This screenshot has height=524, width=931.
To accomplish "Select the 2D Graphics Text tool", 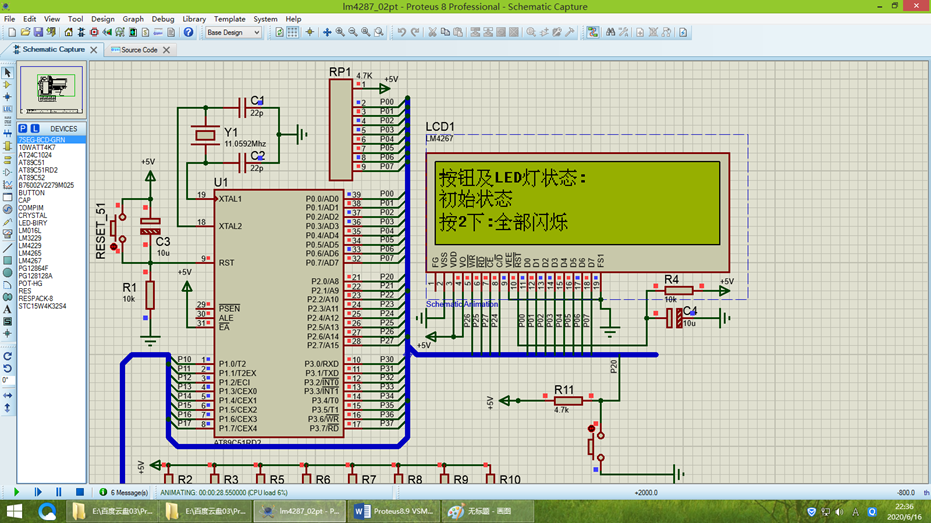I will coord(7,309).
